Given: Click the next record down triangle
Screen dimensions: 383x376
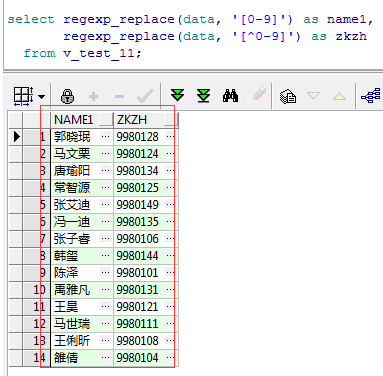Looking at the screenshot, I should pos(313,96).
